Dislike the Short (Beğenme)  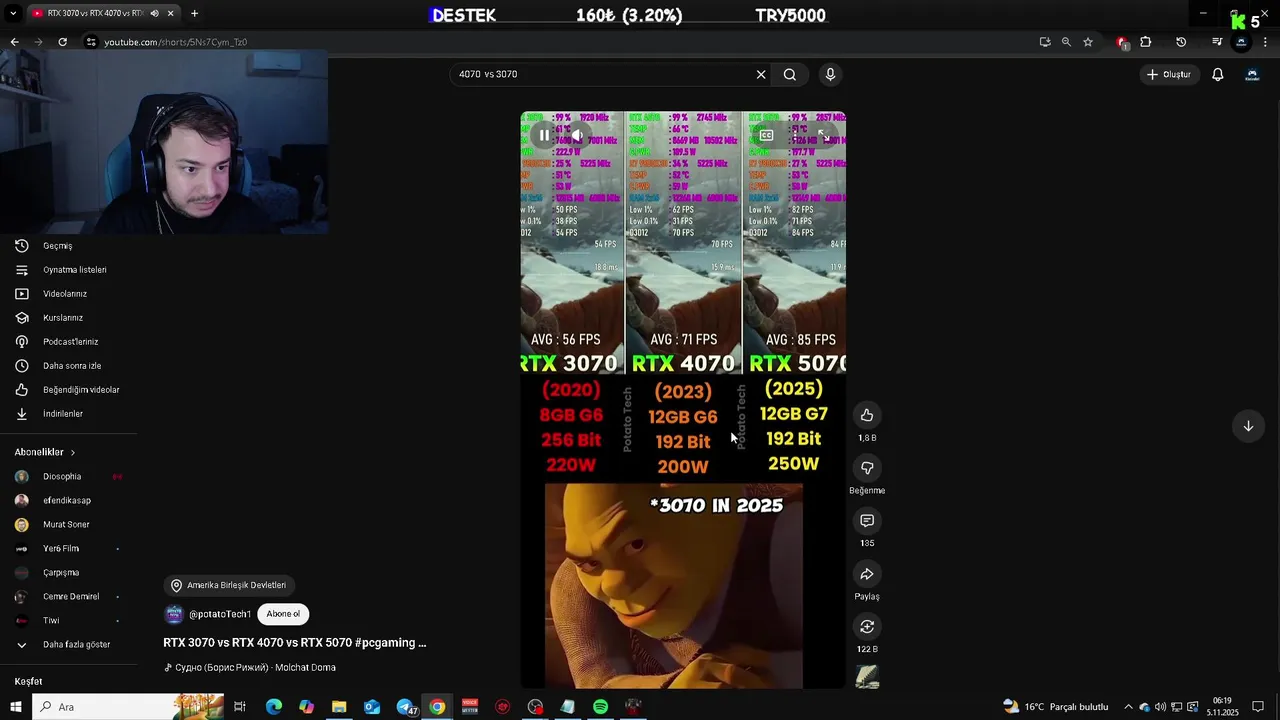point(867,468)
